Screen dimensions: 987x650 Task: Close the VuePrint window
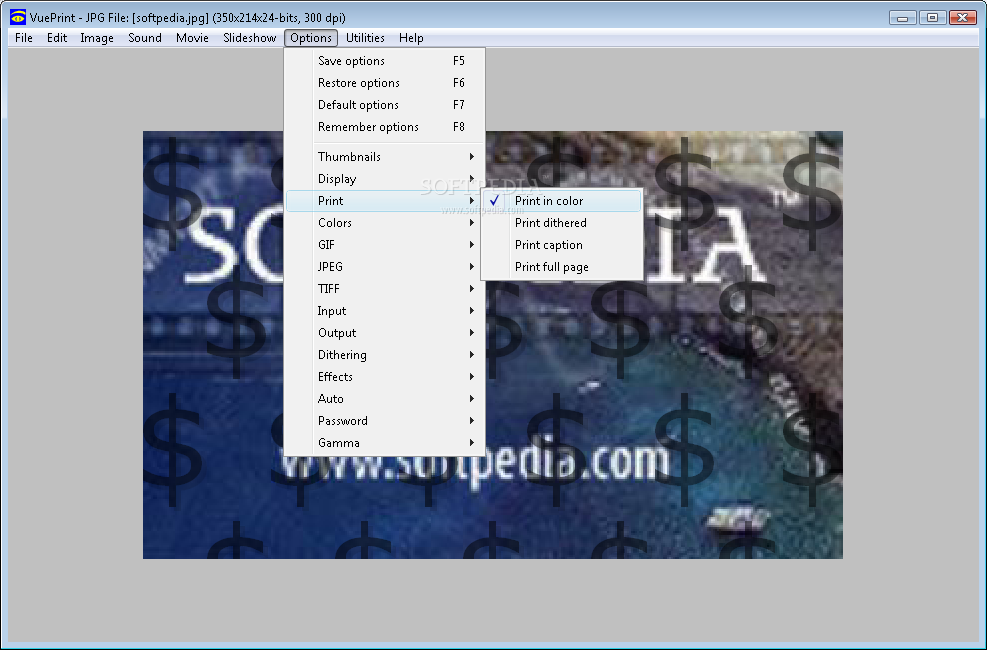tap(962, 18)
